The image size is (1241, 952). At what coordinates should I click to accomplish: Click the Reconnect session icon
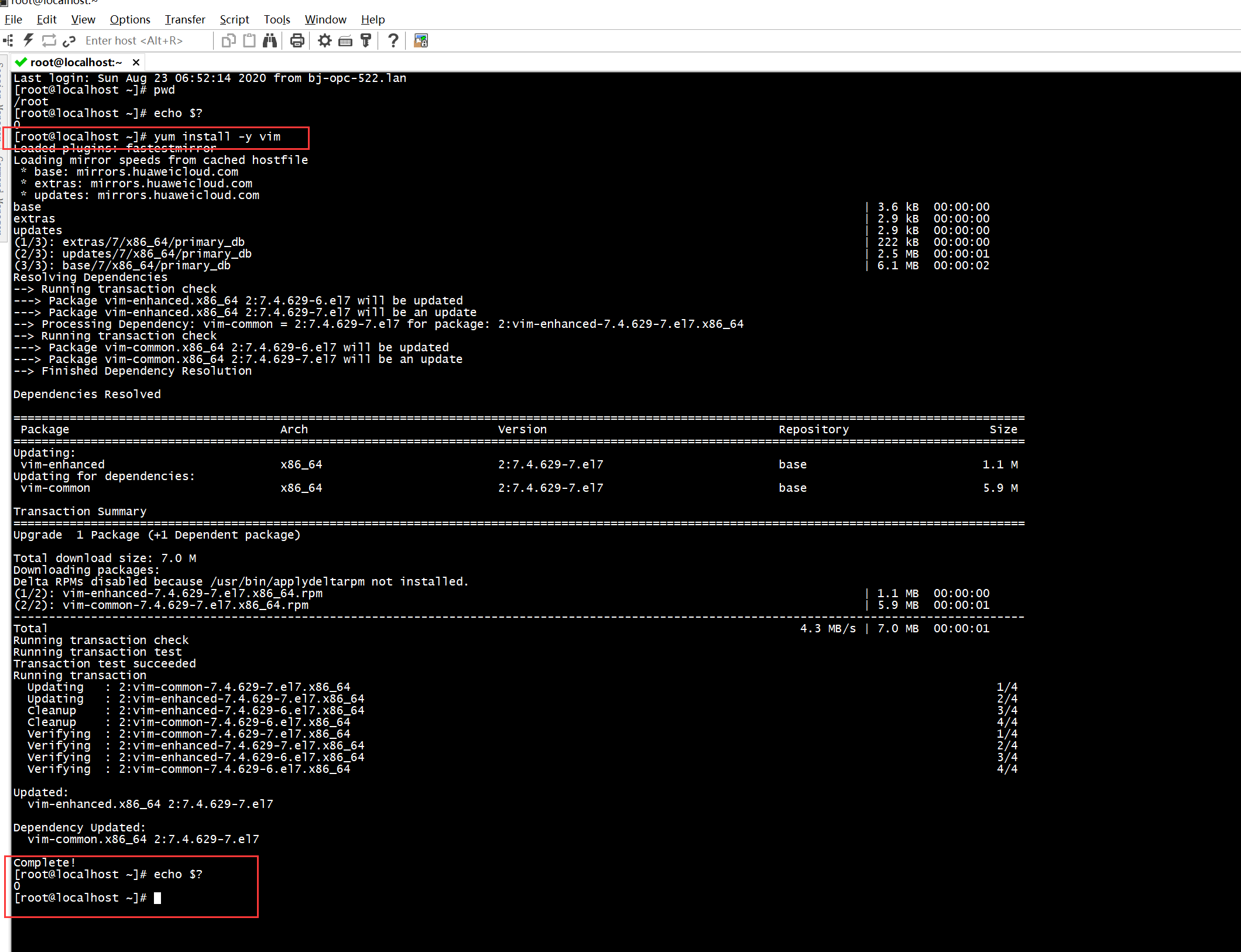49,40
